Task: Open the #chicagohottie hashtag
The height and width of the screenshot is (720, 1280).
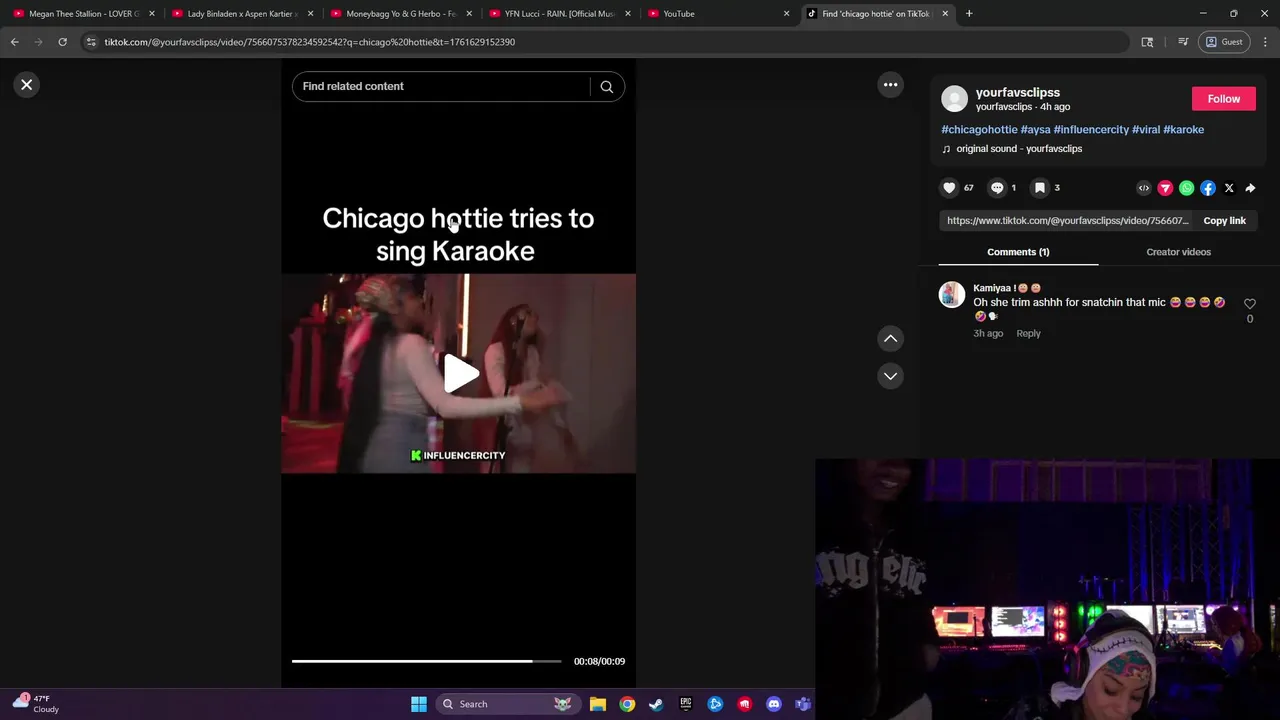Action: (979, 130)
